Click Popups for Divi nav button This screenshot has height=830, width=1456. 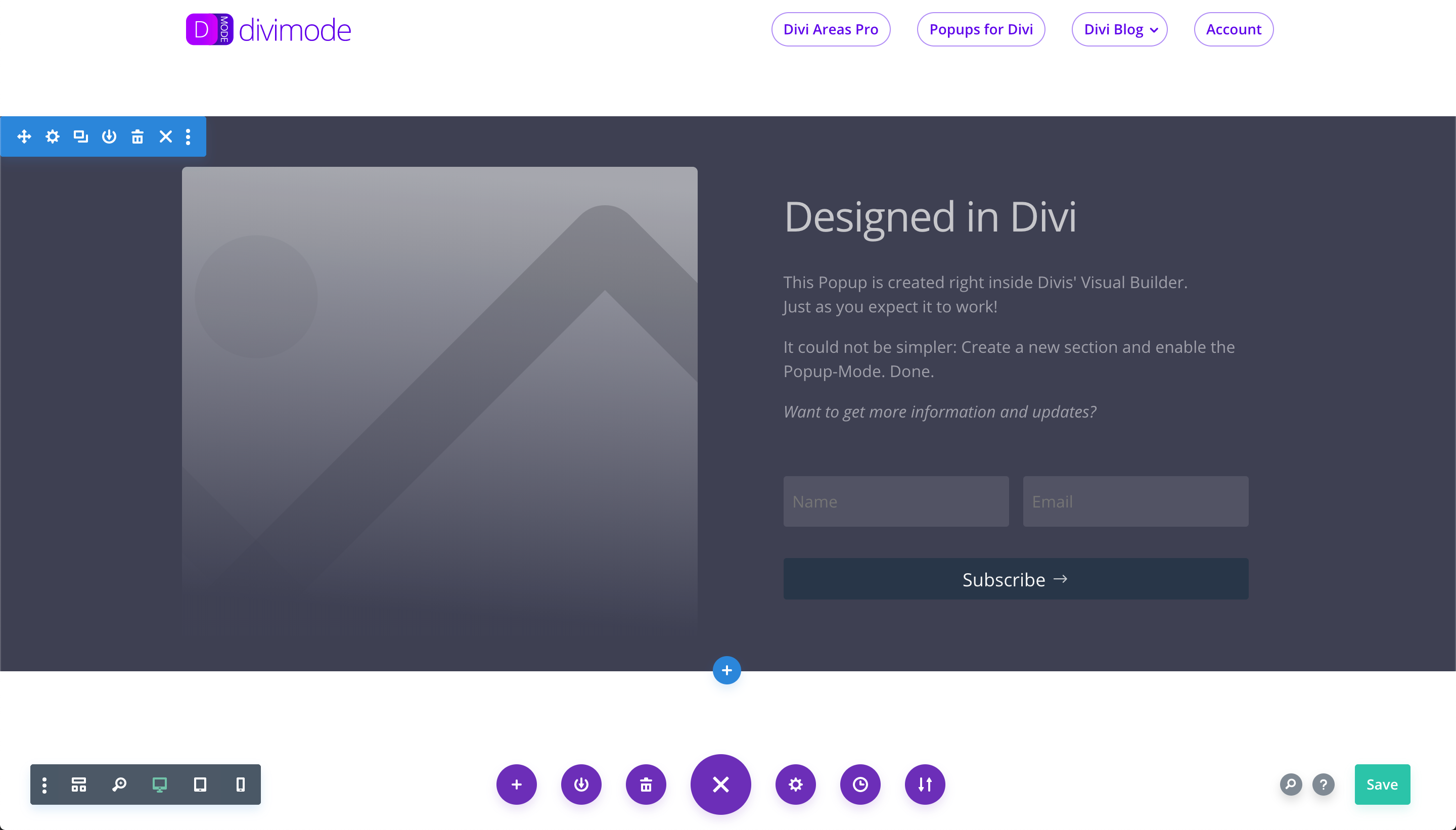[981, 29]
